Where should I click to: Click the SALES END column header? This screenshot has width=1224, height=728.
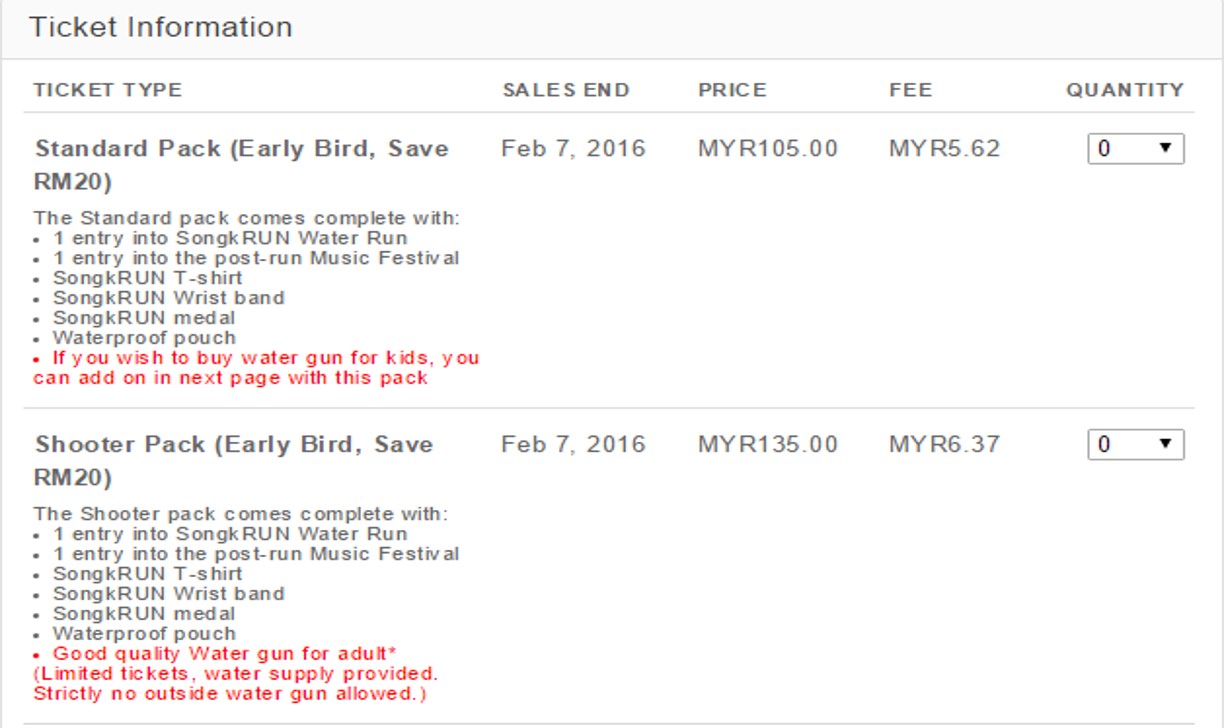(x=566, y=90)
